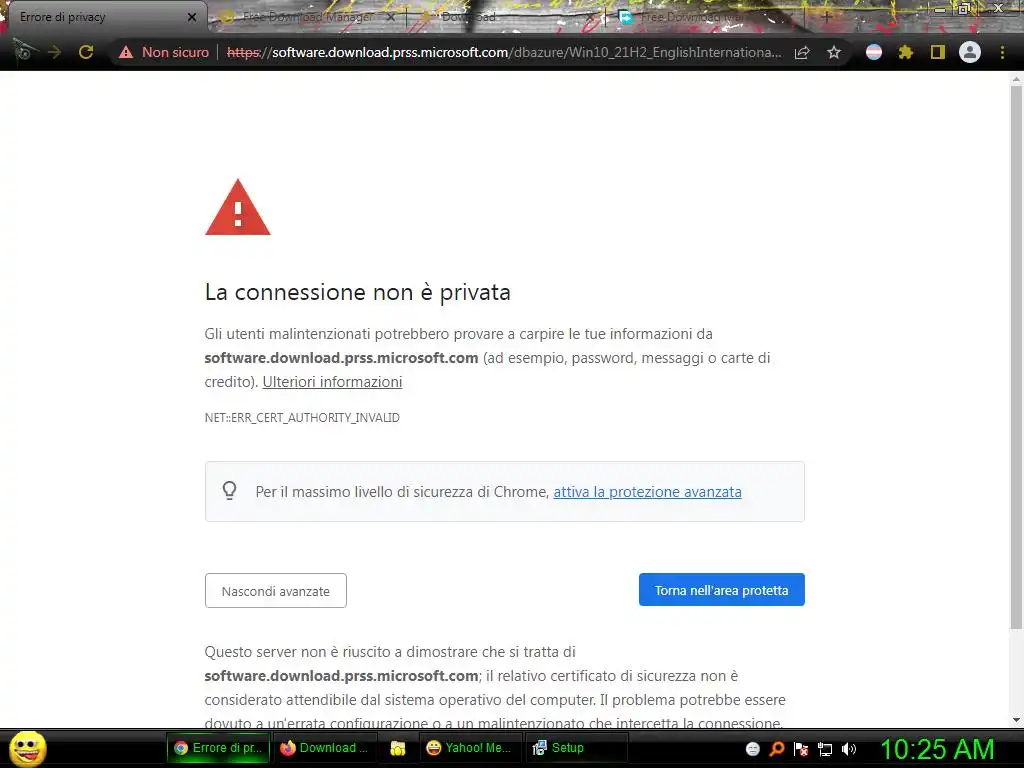
Task: Click the share page icon in address bar
Action: coord(802,53)
